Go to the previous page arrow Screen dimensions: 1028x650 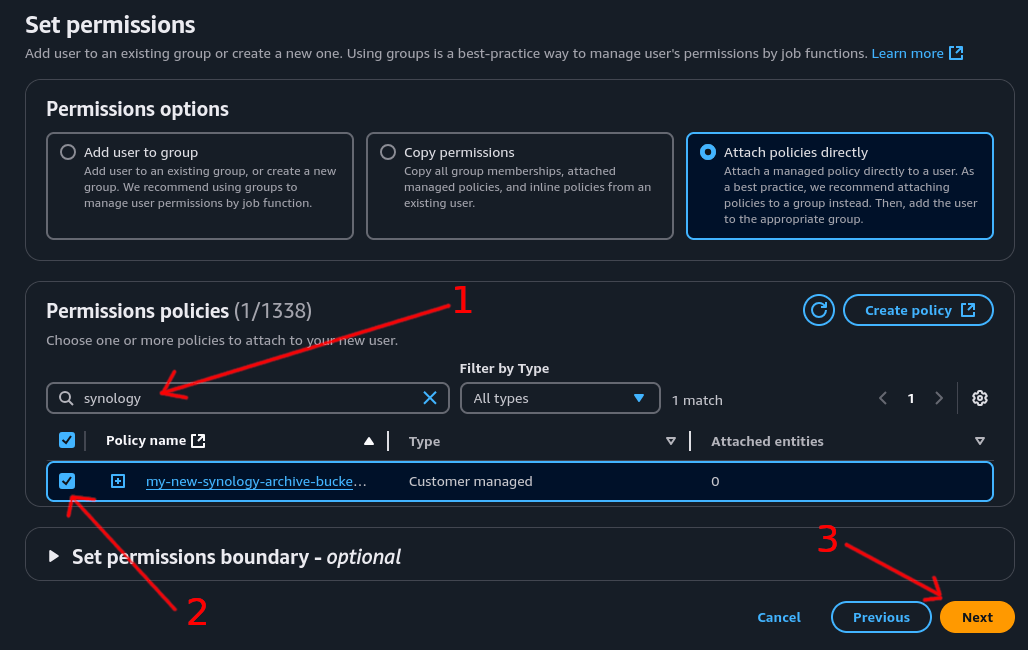(883, 398)
